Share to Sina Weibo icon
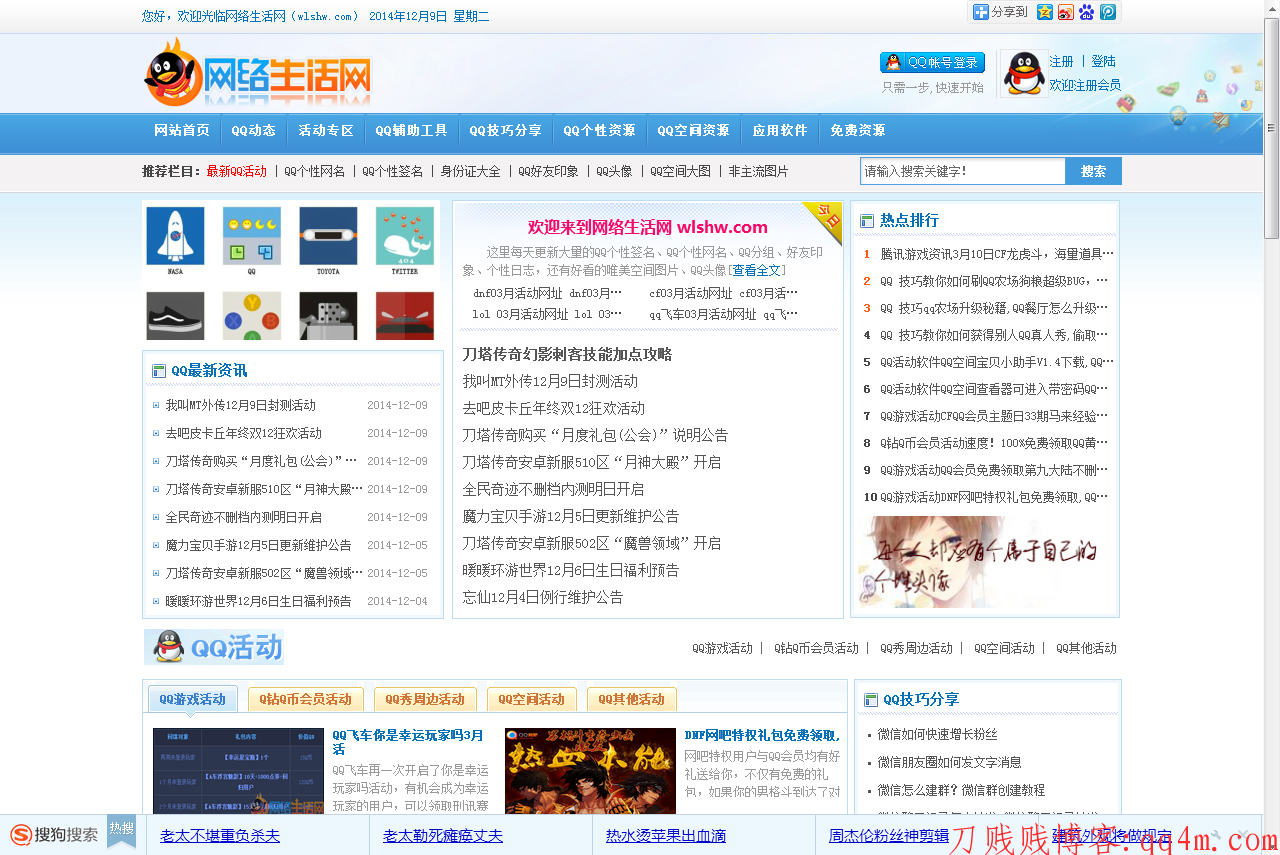 [1066, 12]
